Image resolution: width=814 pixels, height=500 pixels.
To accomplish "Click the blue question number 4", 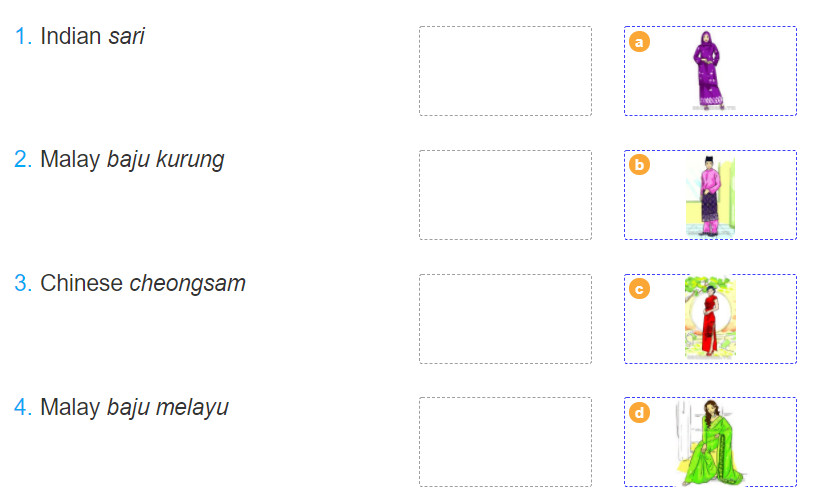I will coord(23,407).
